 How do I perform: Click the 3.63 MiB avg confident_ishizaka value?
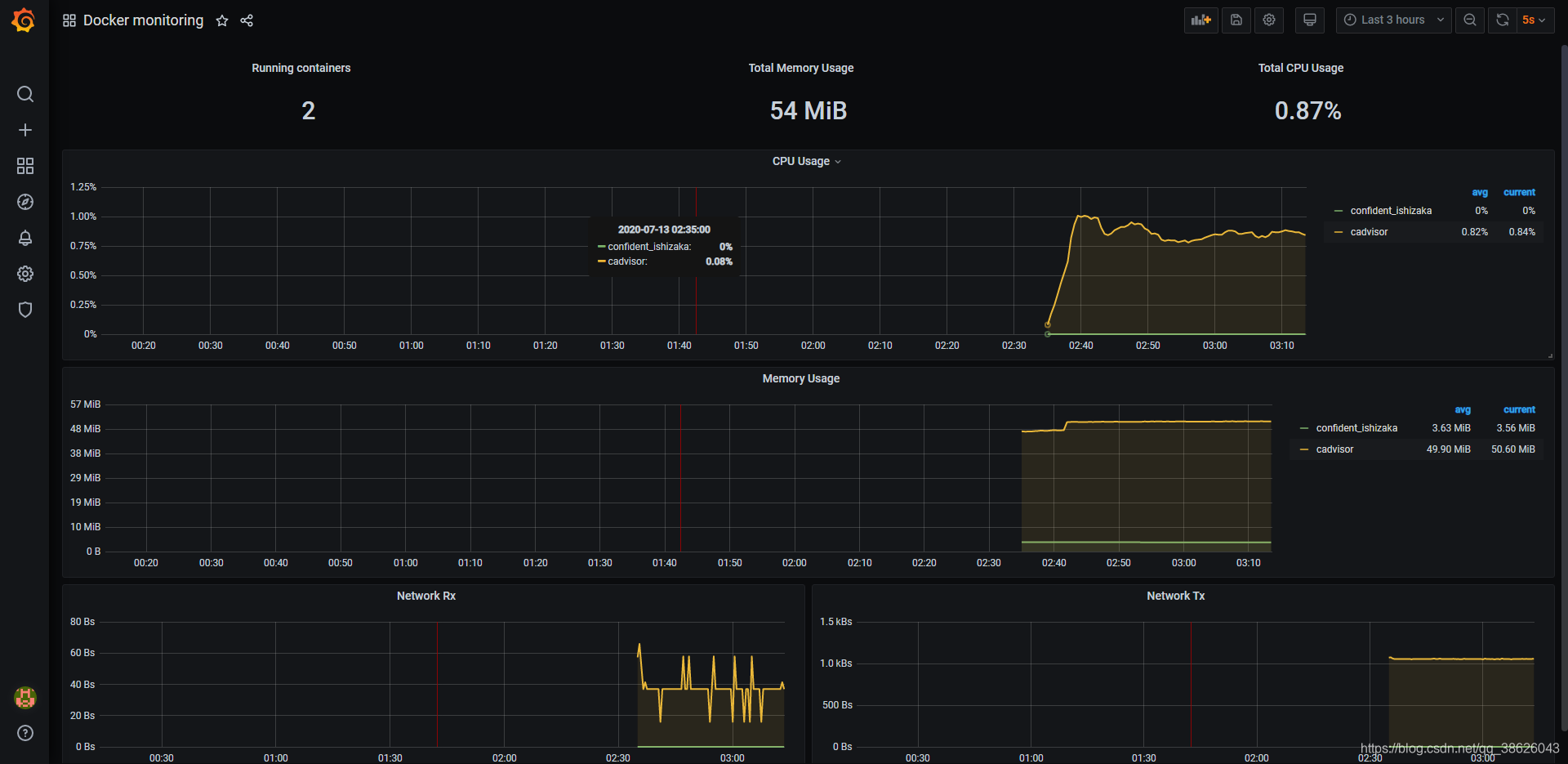1451,428
